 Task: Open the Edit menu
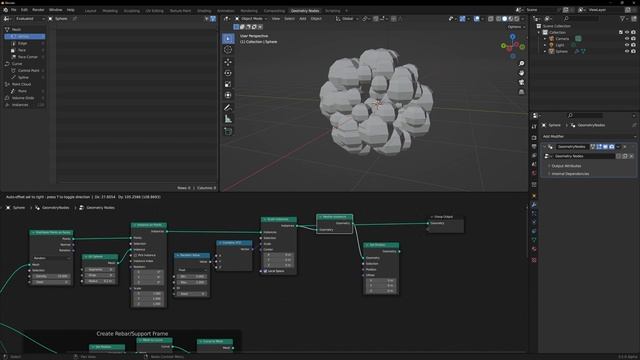24,10
